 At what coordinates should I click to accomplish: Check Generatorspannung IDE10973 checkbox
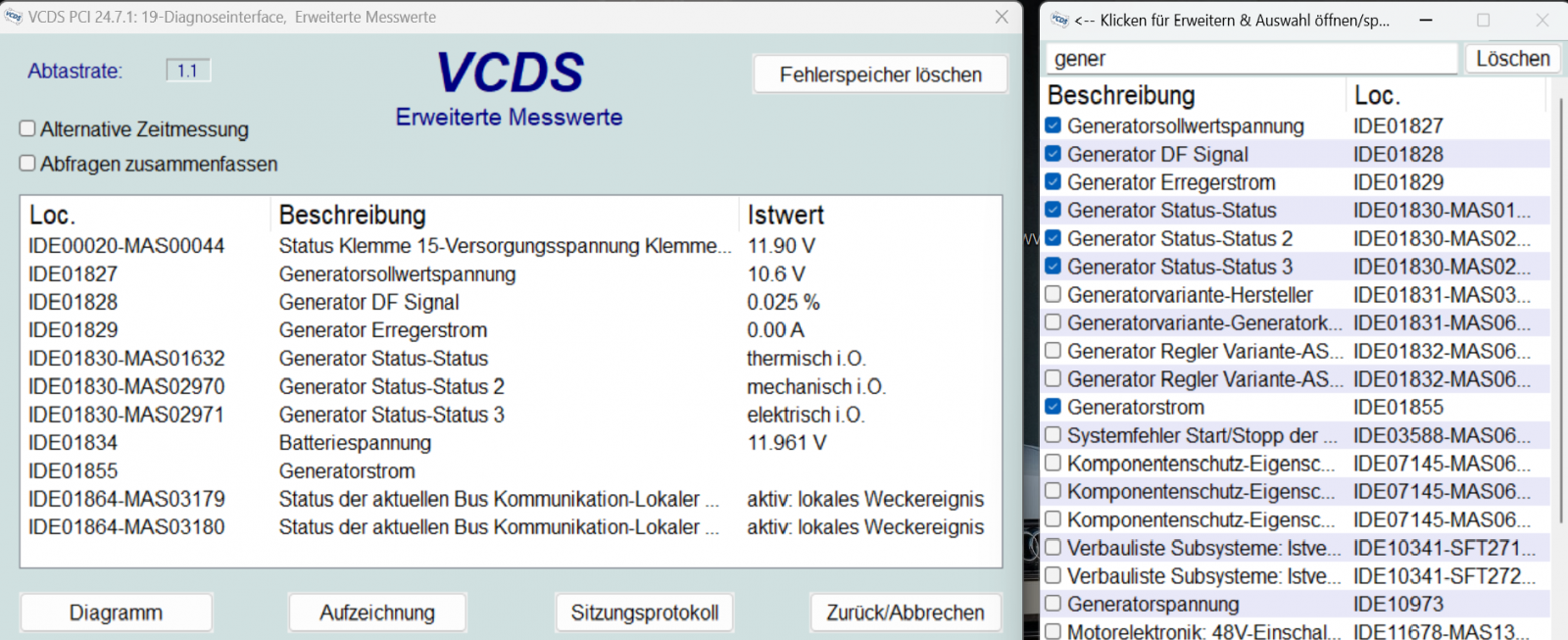coord(1053,604)
